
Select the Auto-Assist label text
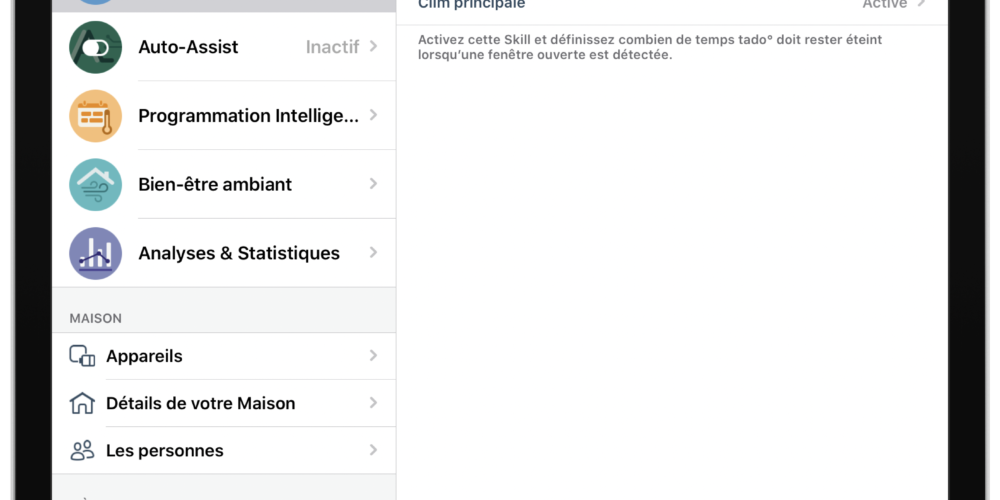(x=188, y=47)
